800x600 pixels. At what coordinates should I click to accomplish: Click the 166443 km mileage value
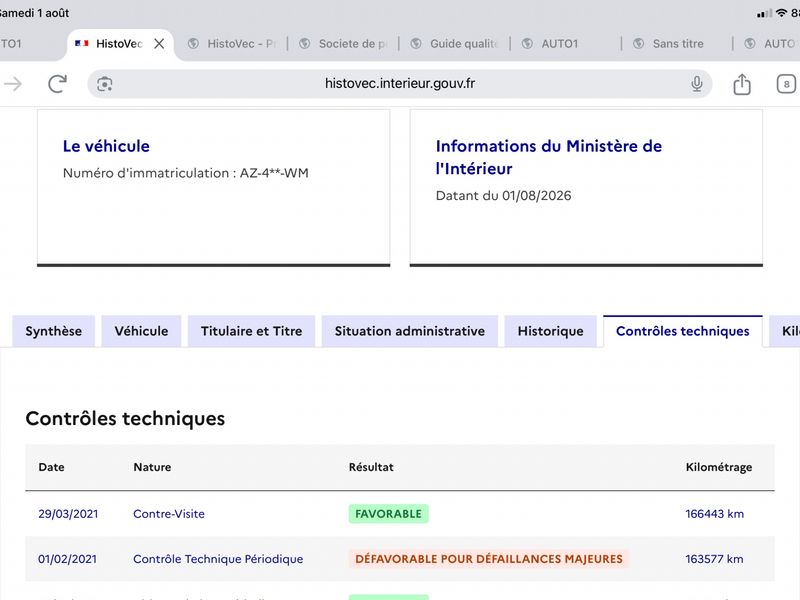pyautogui.click(x=714, y=514)
